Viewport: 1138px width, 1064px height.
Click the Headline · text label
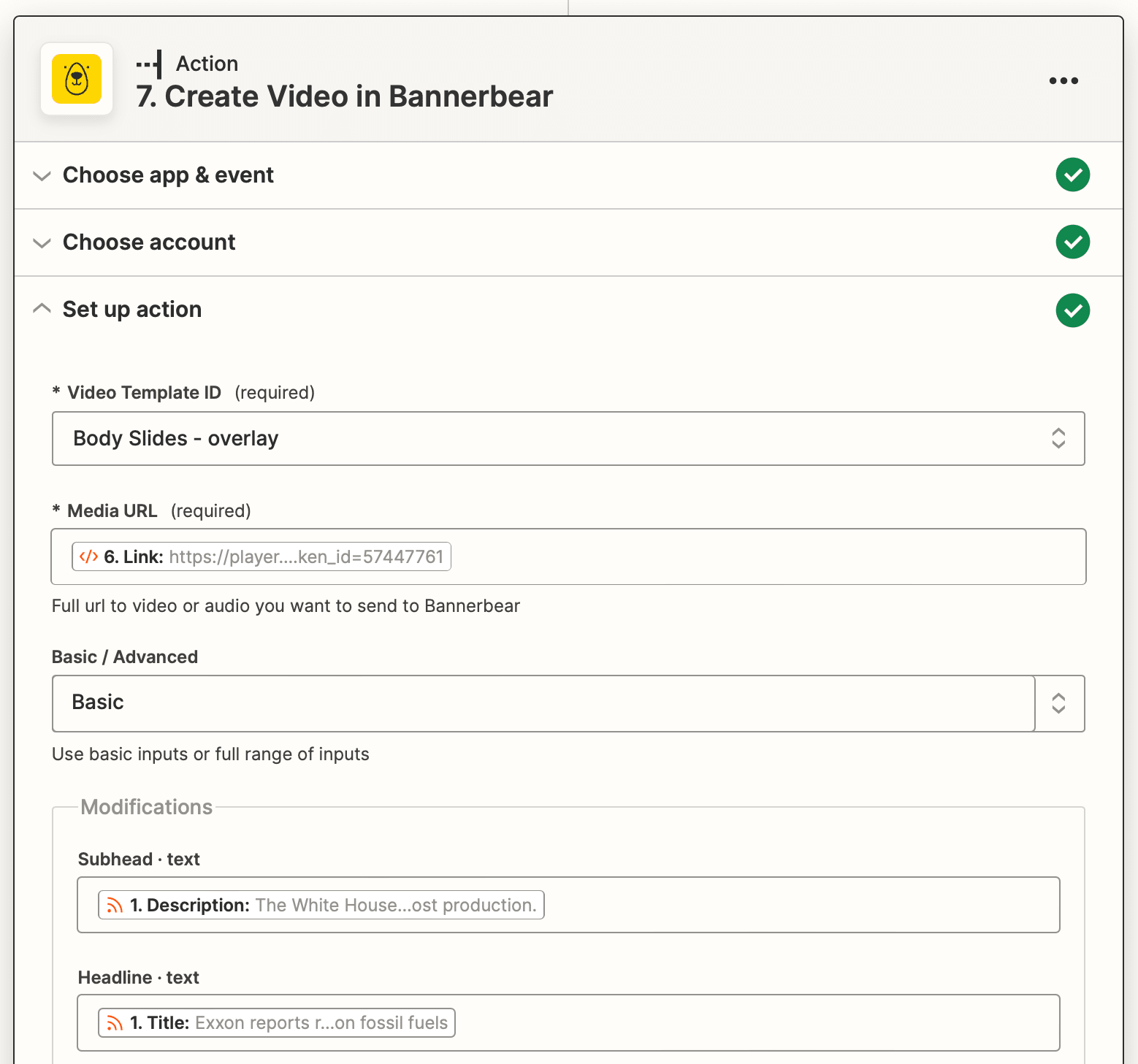[139, 978]
